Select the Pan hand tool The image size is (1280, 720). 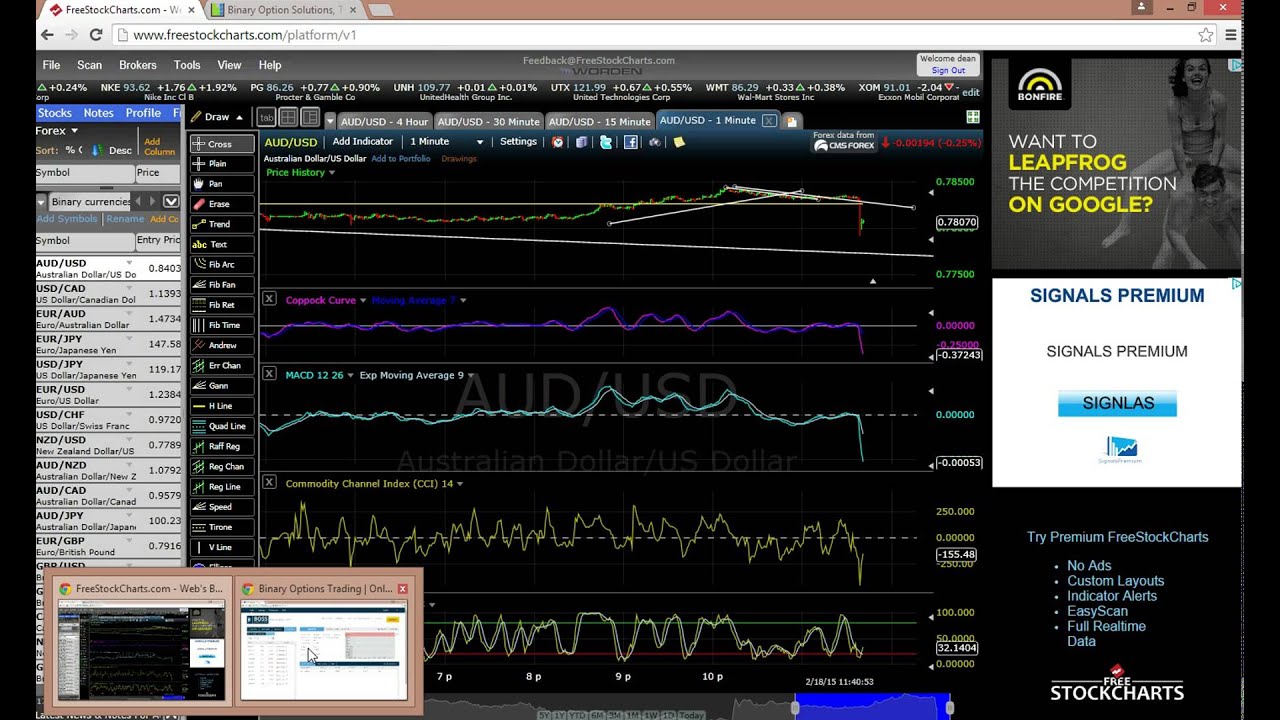221,184
